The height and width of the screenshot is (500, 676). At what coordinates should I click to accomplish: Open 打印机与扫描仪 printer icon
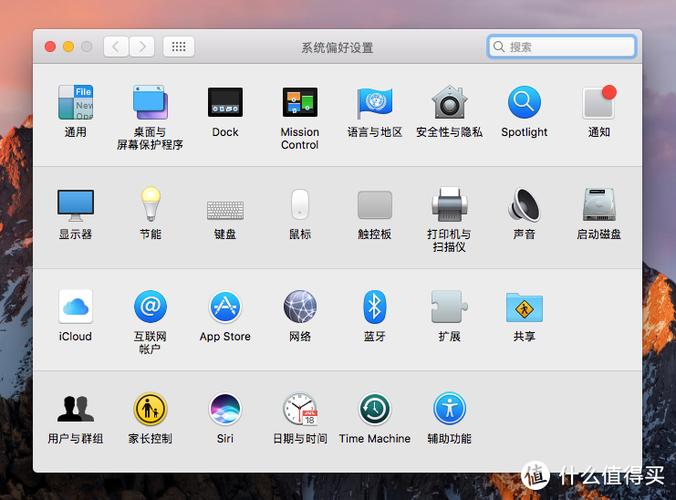(x=450, y=204)
